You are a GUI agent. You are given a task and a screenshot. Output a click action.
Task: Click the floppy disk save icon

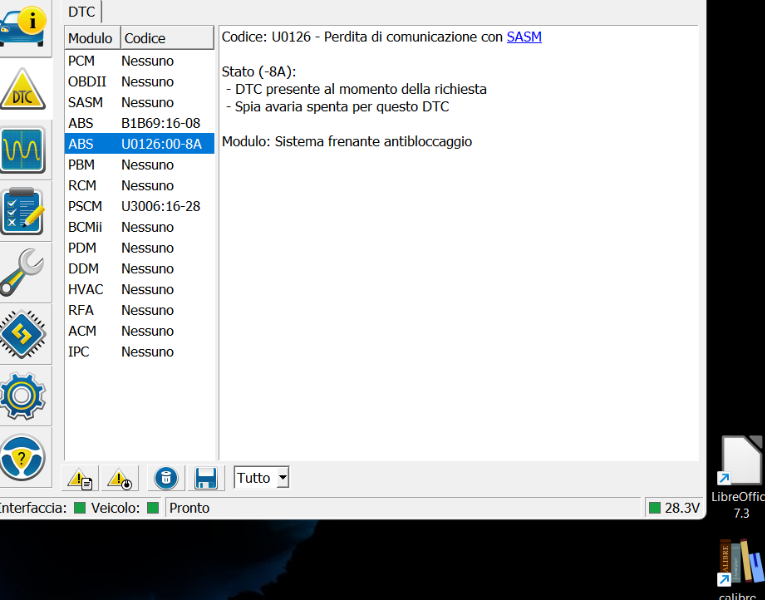(206, 478)
